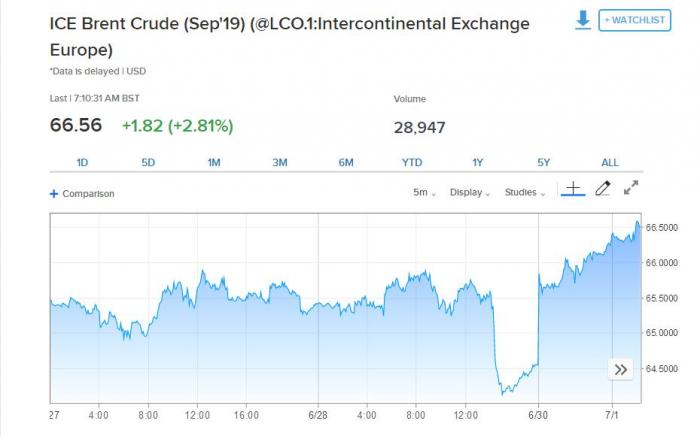Screen dimensions: 700x436
Task: Expand chart to fullscreen
Action: (x=631, y=188)
